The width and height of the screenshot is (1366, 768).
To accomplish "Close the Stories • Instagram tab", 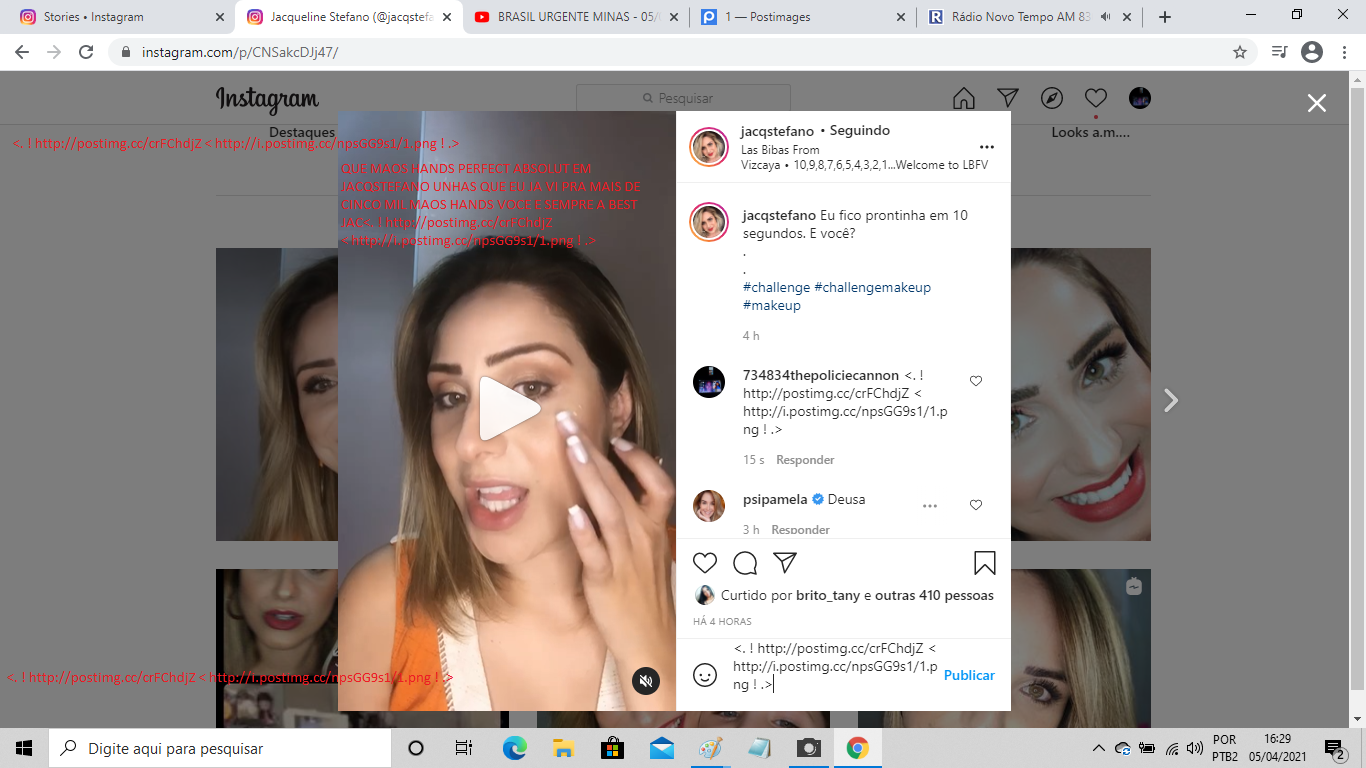I will tap(220, 17).
